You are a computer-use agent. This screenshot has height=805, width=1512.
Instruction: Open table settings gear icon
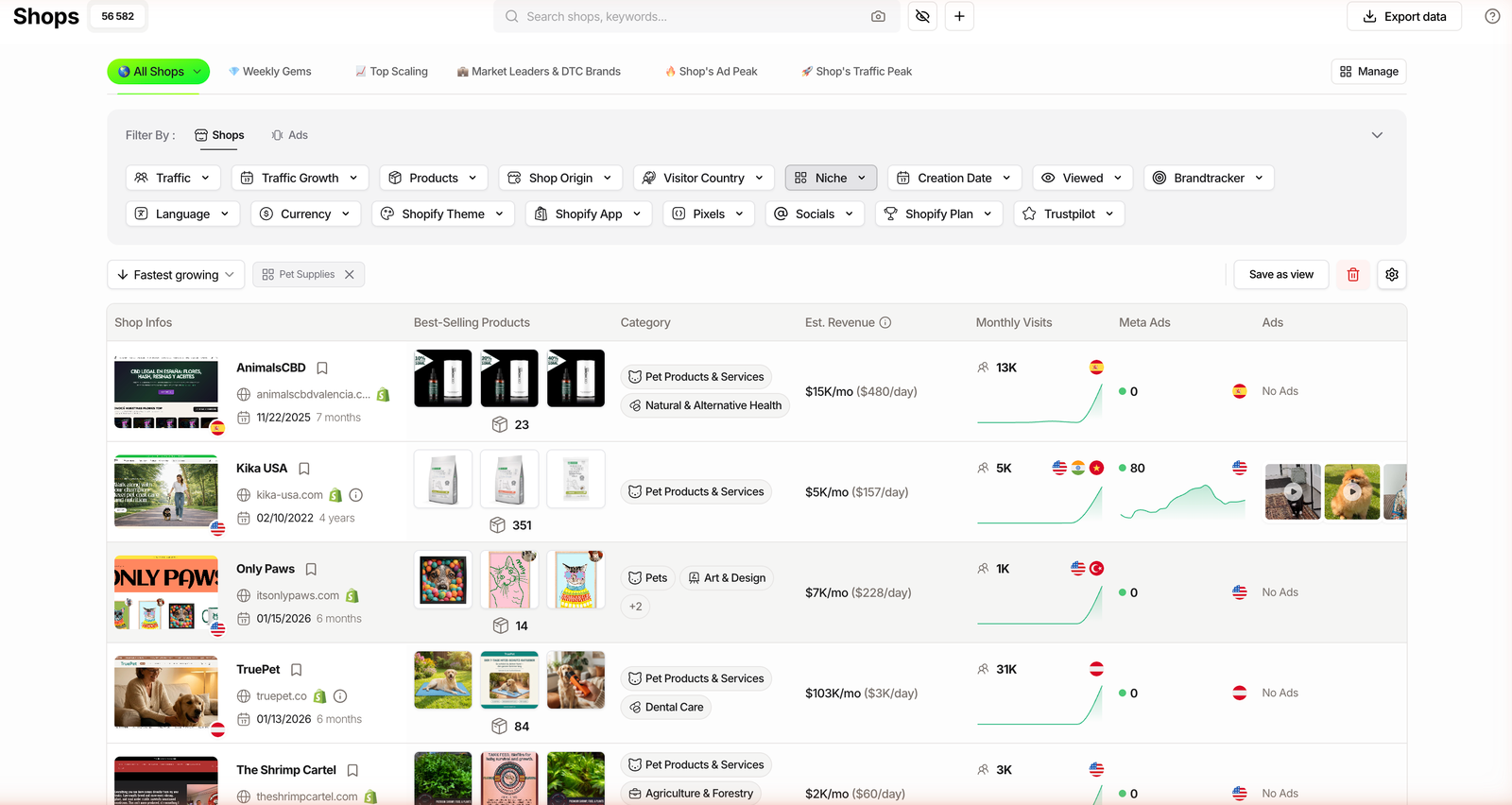coord(1392,275)
